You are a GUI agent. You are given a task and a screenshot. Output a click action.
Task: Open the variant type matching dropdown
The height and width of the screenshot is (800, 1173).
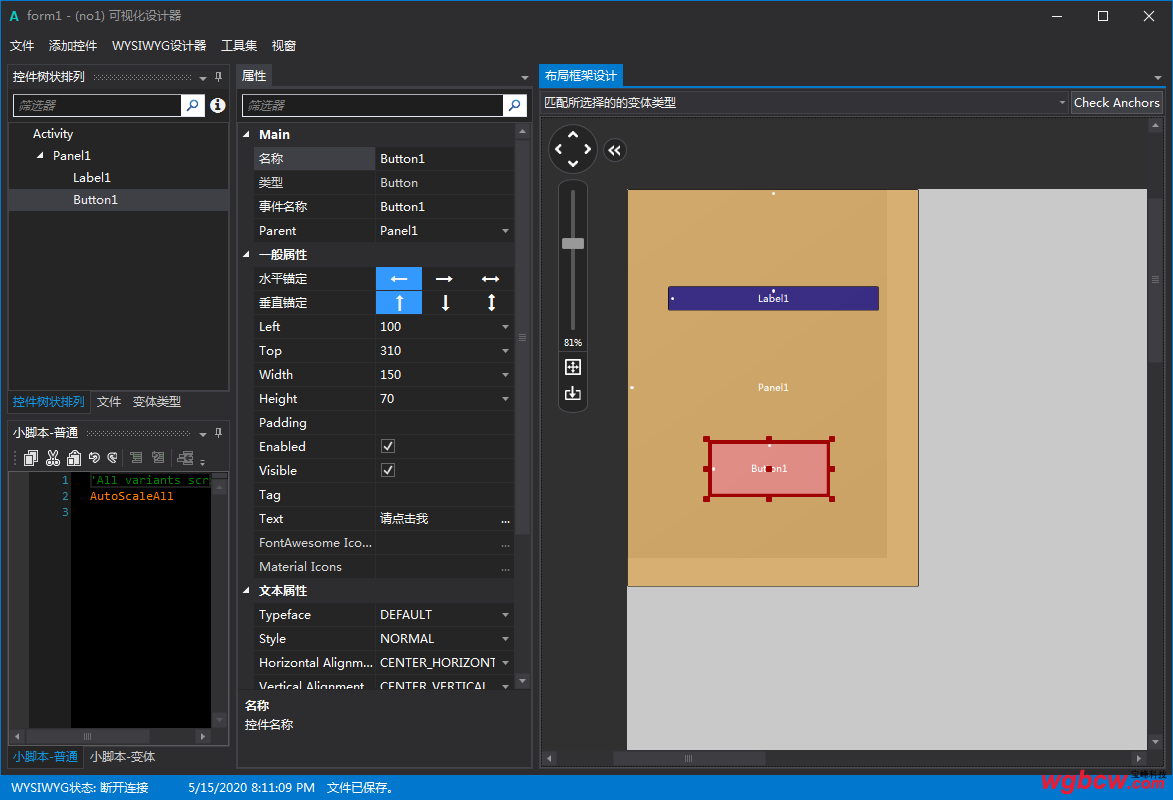1061,103
